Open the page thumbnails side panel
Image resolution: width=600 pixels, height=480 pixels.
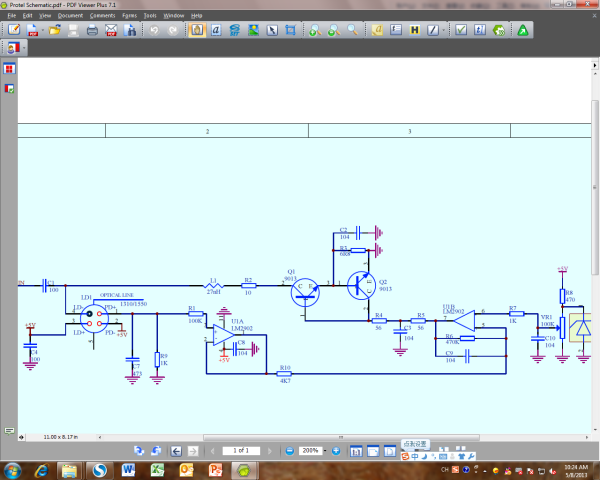[x=9, y=69]
